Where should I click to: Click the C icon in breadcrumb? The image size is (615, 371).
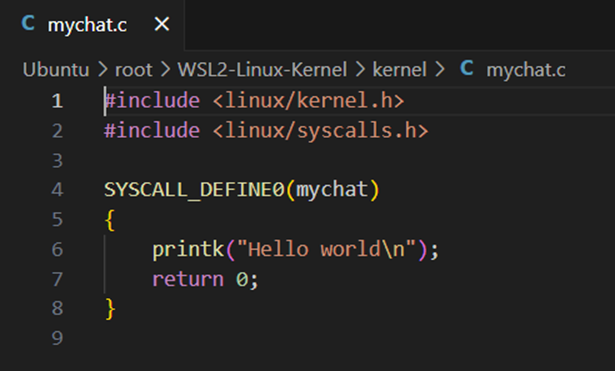(x=467, y=68)
